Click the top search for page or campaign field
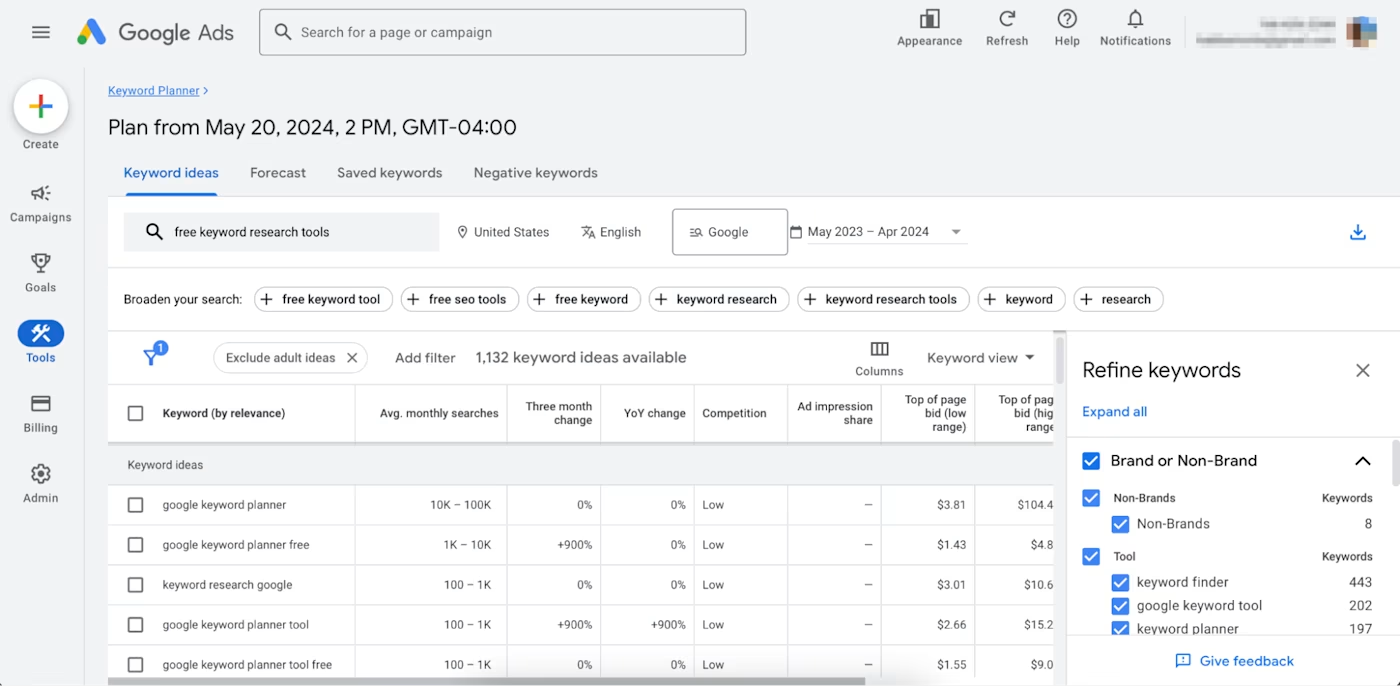Viewport: 1400px width, 686px height. point(502,32)
